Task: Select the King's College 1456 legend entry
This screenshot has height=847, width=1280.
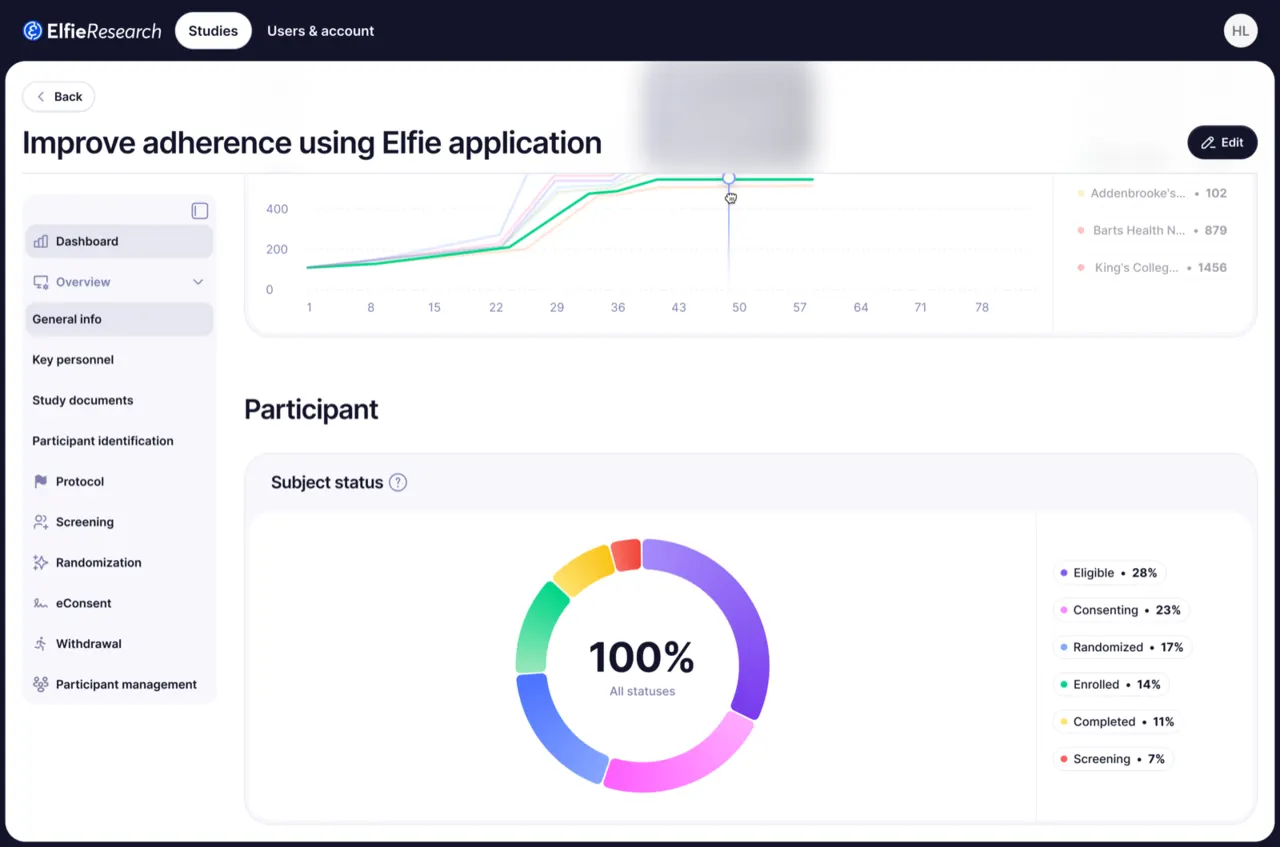Action: click(1152, 267)
